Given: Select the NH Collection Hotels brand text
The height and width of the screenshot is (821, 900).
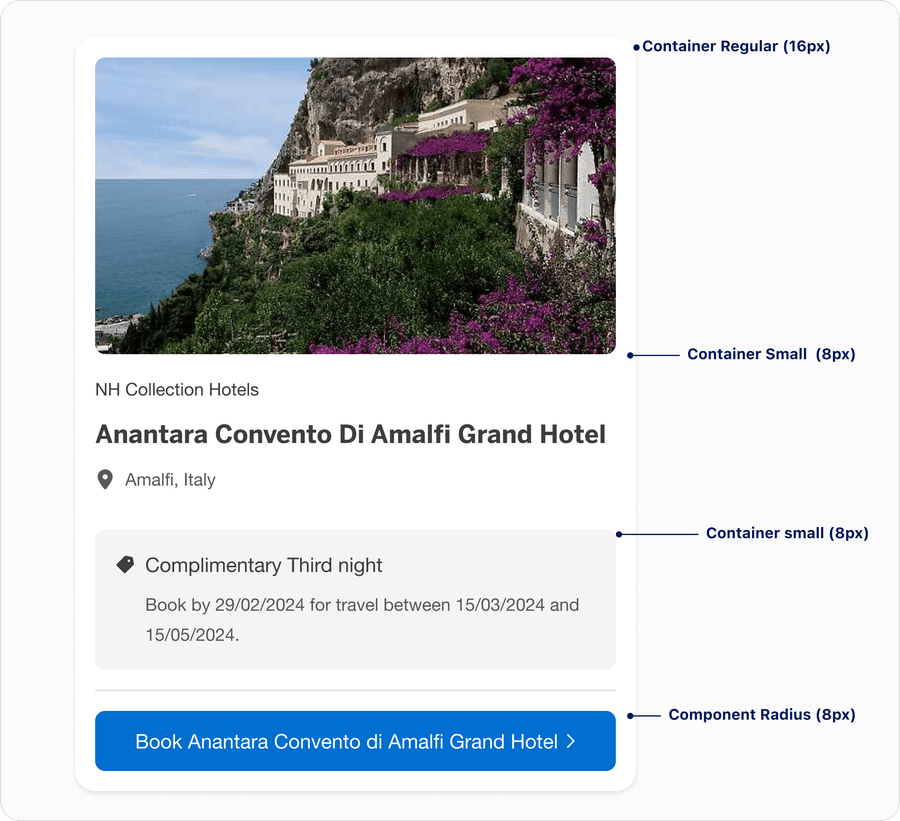Looking at the screenshot, I should 177,390.
